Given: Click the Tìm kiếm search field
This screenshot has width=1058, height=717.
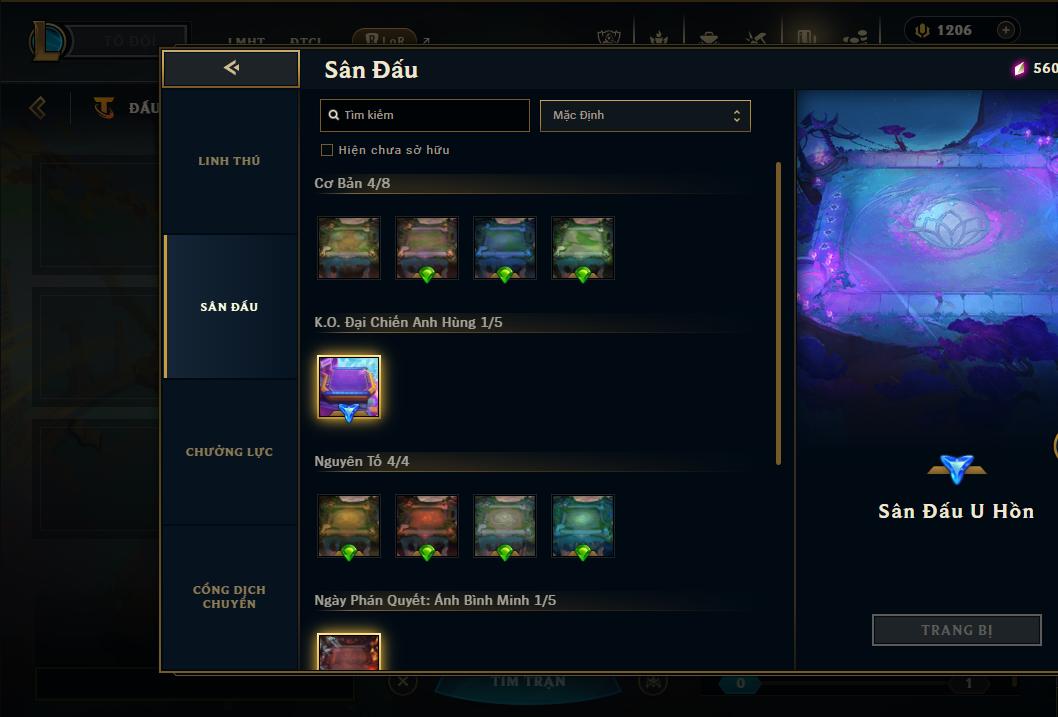Looking at the screenshot, I should pyautogui.click(x=424, y=115).
